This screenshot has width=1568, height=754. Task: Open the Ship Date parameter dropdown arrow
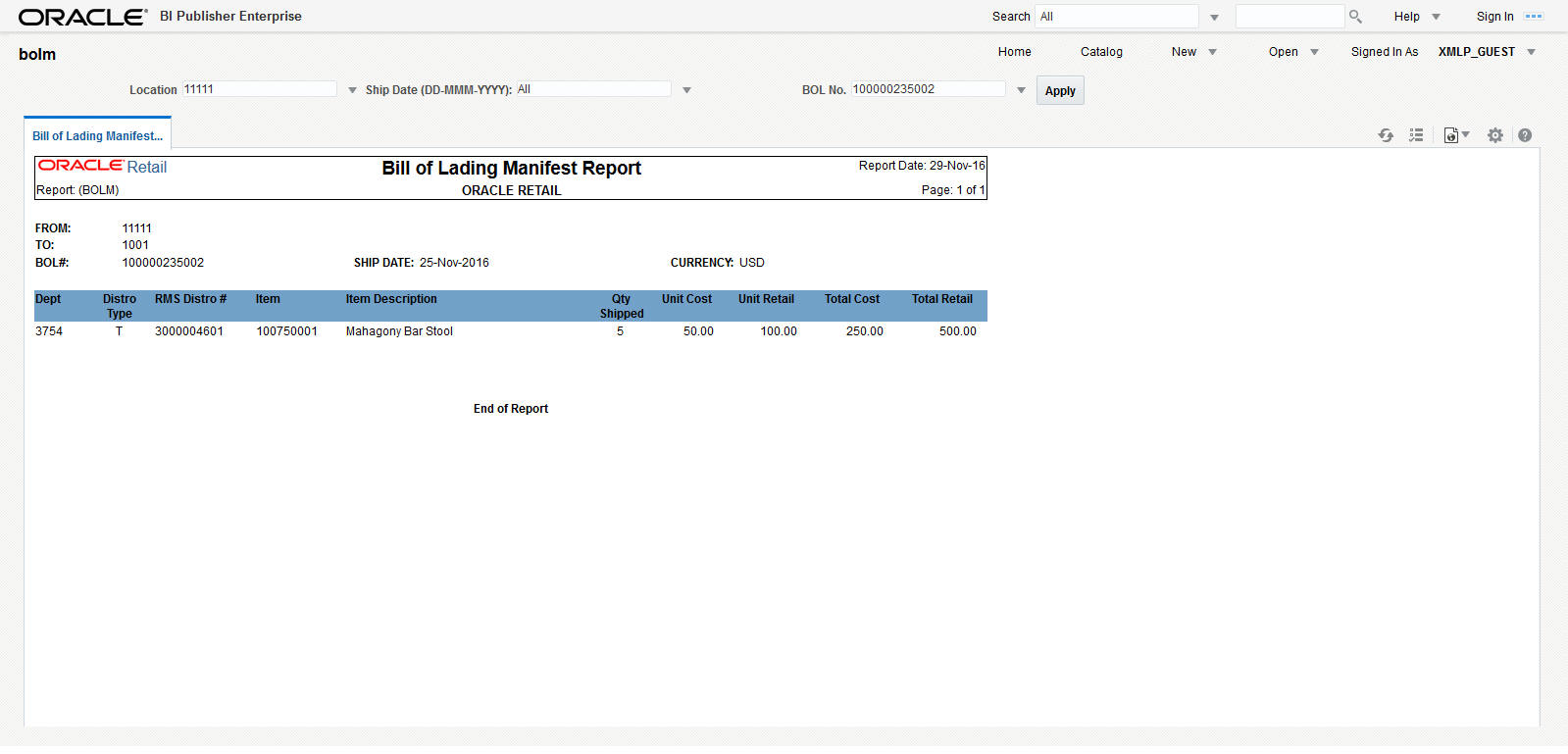686,90
